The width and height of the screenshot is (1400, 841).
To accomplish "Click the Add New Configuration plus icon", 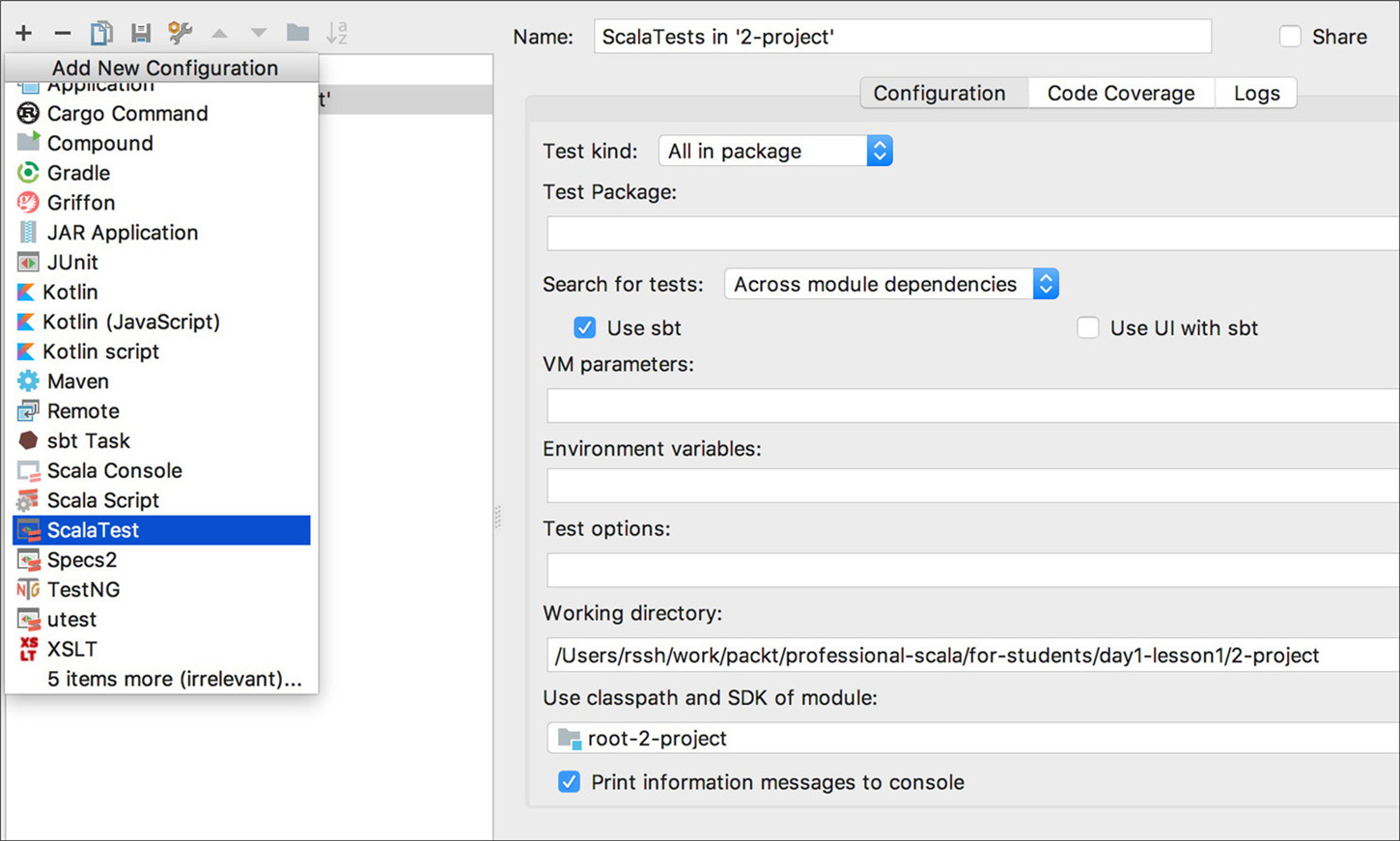I will (x=23, y=32).
